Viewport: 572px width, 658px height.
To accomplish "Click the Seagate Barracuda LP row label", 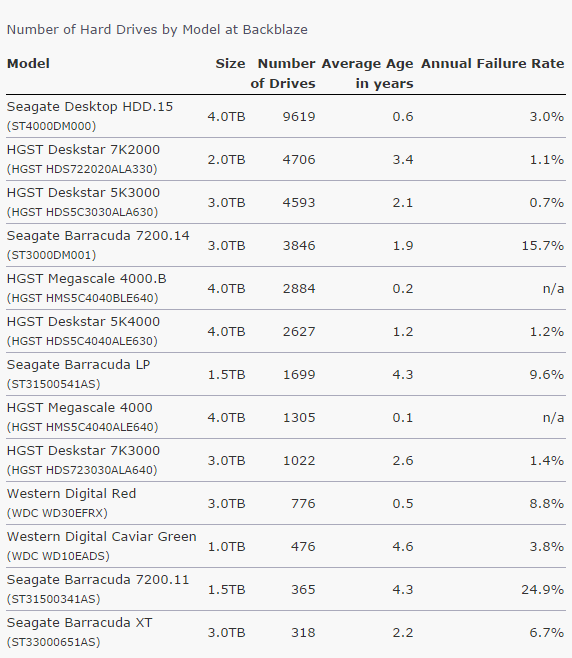I will [78, 365].
